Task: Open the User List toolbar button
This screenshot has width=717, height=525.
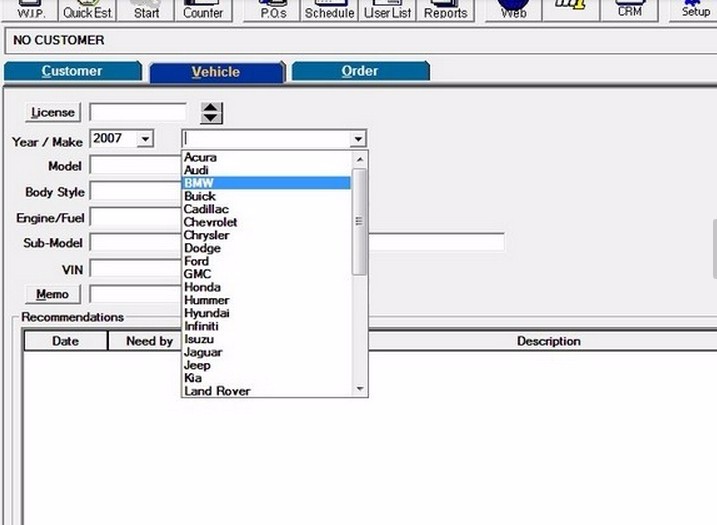Action: [387, 10]
